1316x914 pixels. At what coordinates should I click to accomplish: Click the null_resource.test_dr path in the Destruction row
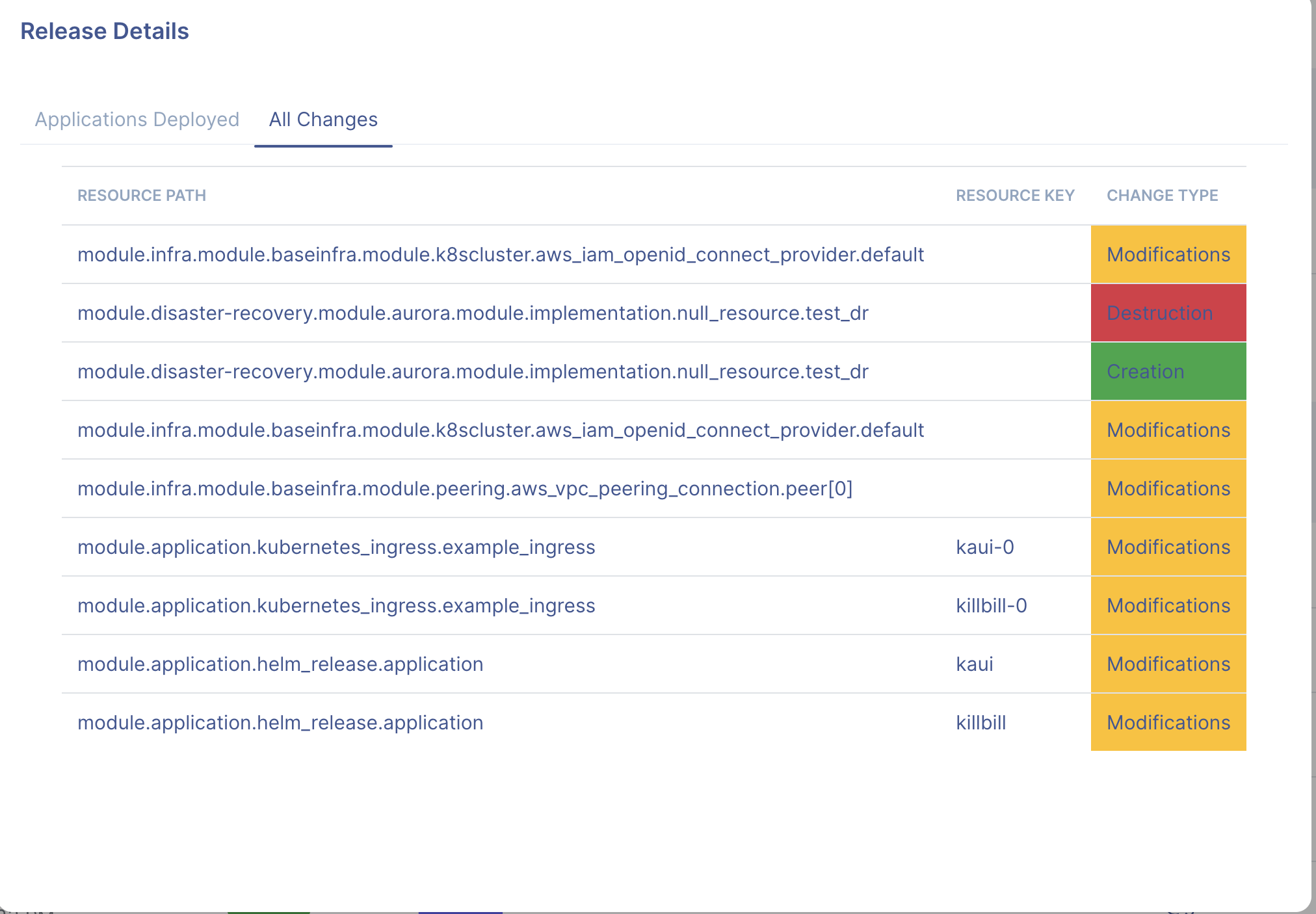pyautogui.click(x=473, y=313)
